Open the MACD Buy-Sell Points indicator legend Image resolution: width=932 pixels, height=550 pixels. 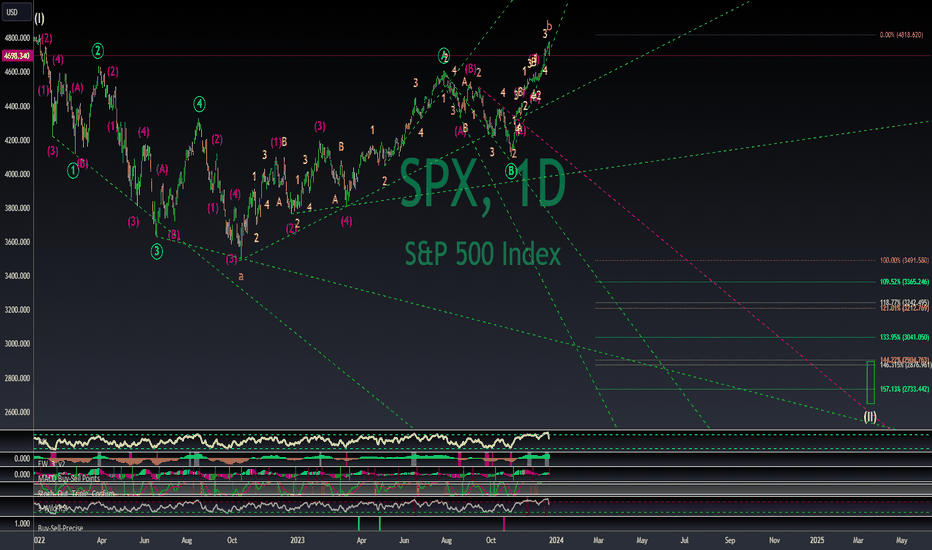[x=69, y=478]
